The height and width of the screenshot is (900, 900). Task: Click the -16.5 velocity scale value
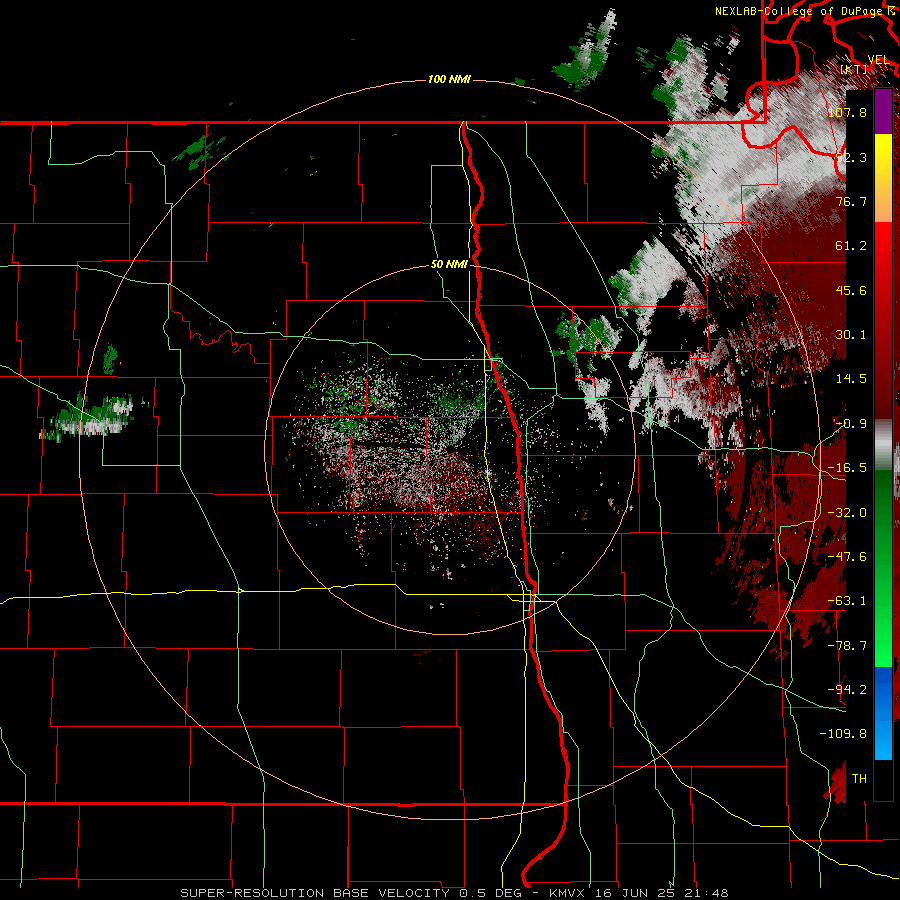click(x=847, y=468)
